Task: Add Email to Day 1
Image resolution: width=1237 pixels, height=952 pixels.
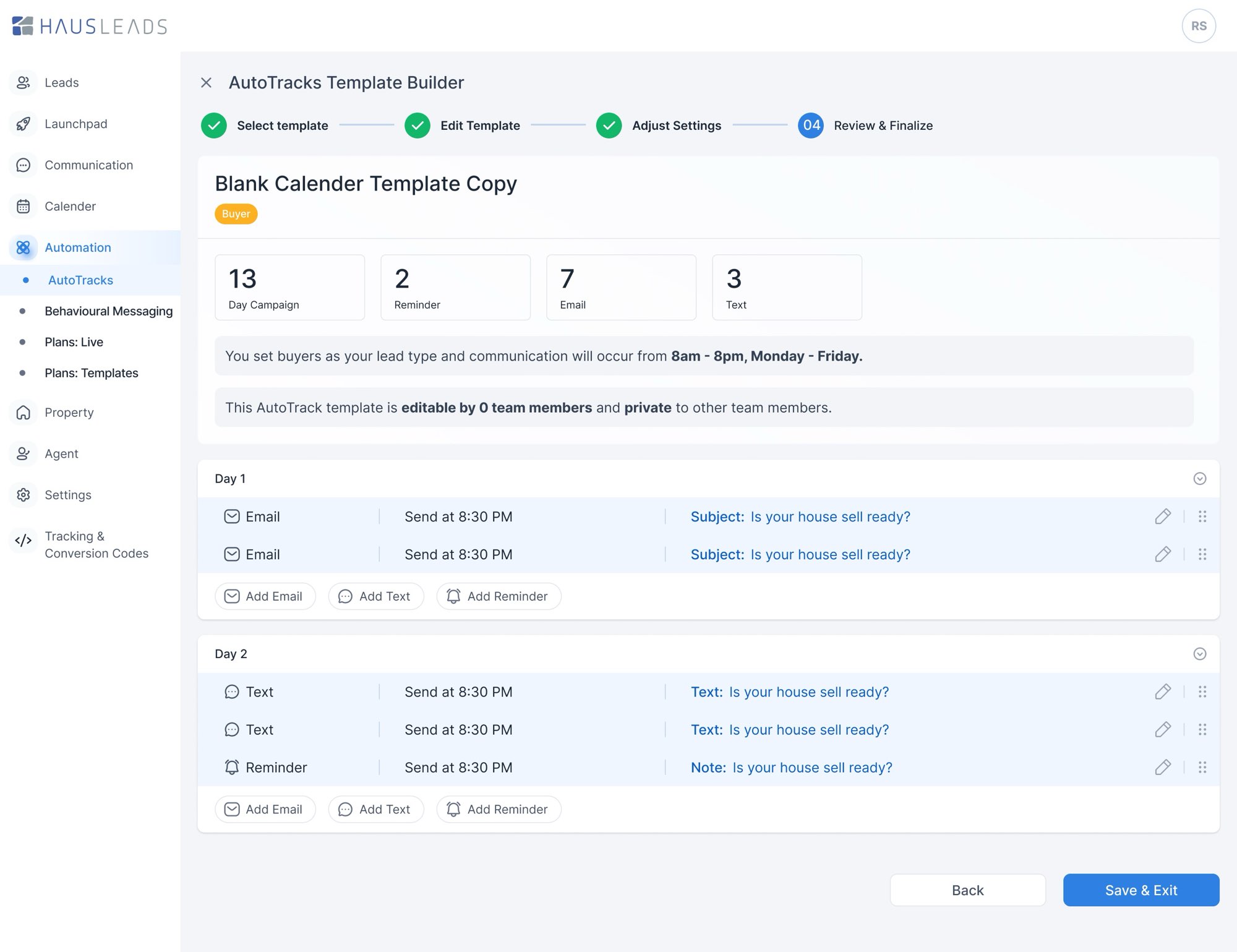Action: click(265, 596)
